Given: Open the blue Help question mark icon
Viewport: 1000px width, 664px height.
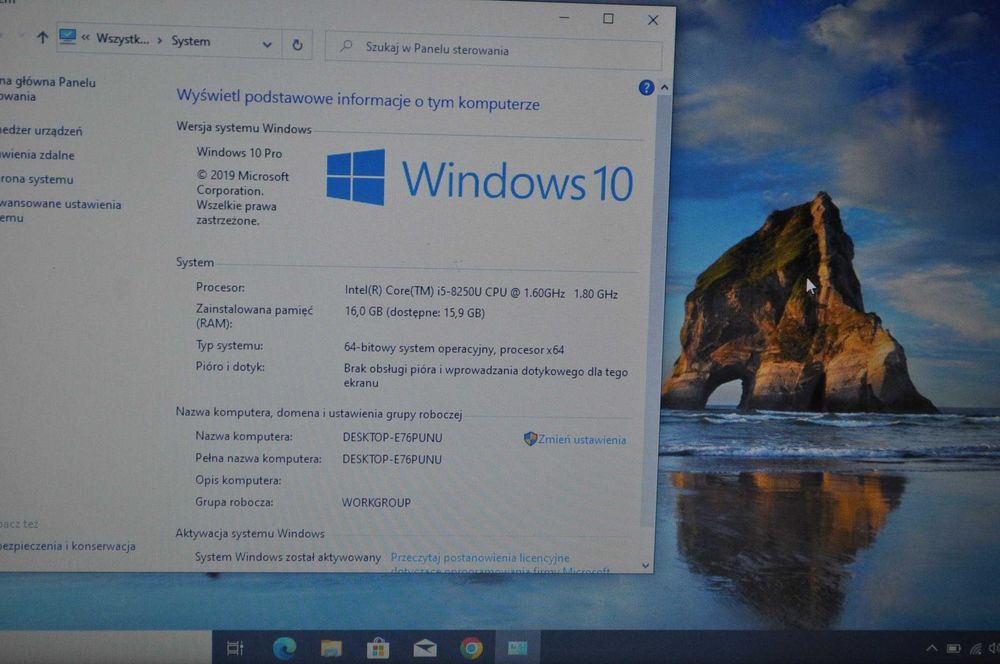Looking at the screenshot, I should click(x=646, y=88).
